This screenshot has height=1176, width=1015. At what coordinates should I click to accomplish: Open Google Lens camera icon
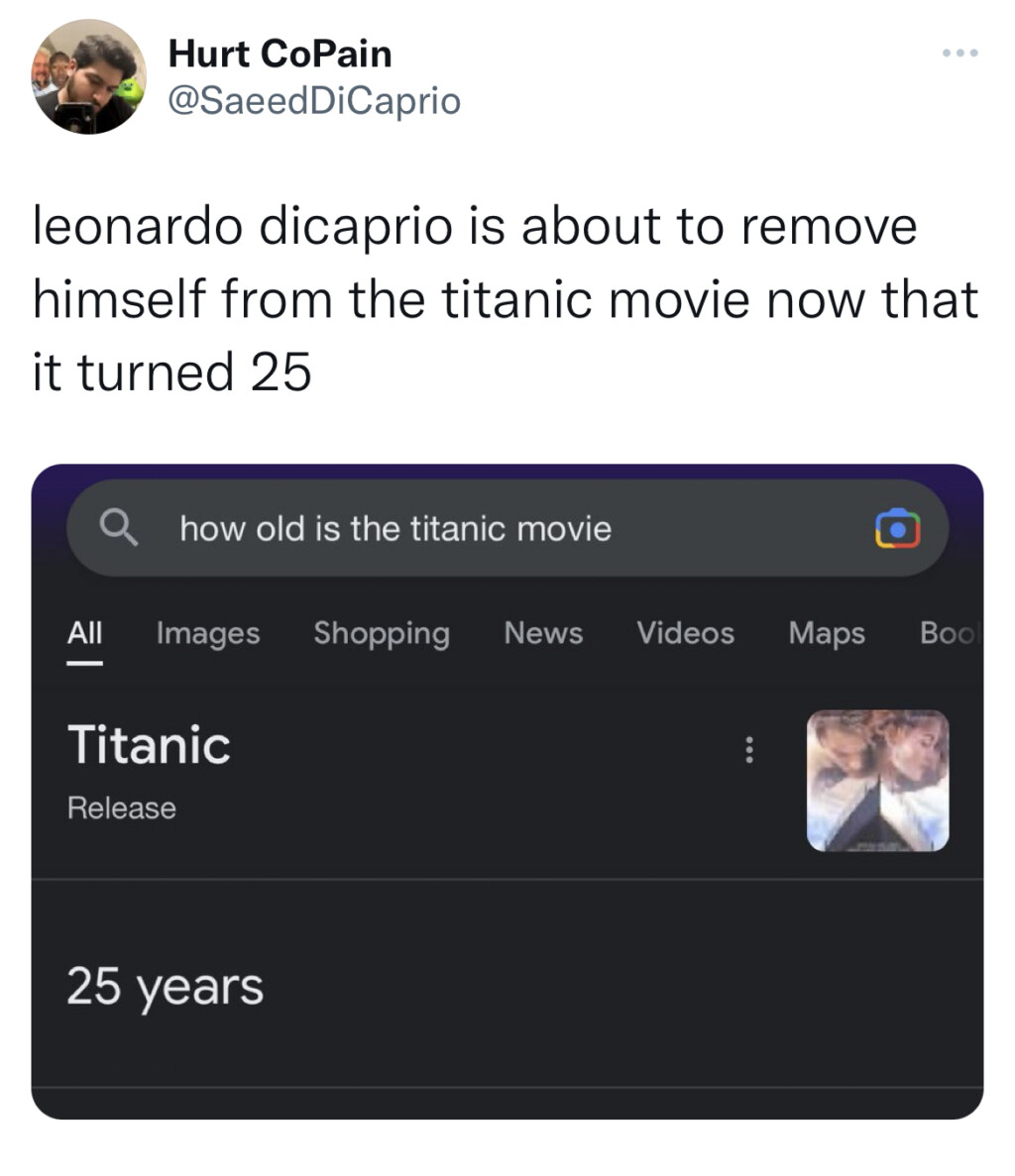900,527
